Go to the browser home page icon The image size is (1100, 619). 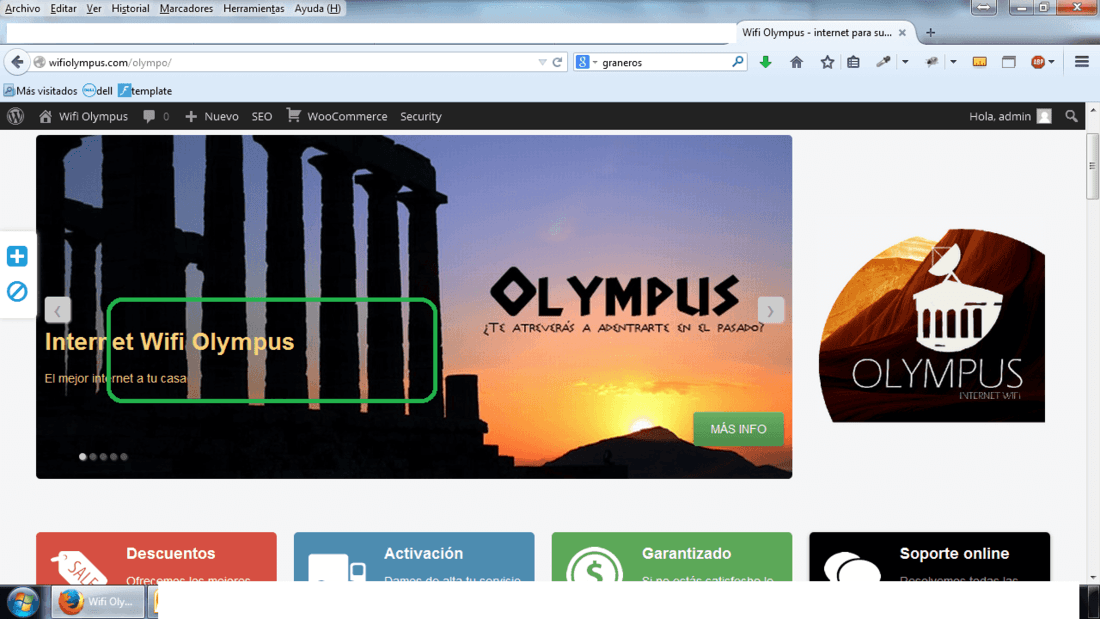pyautogui.click(x=796, y=62)
